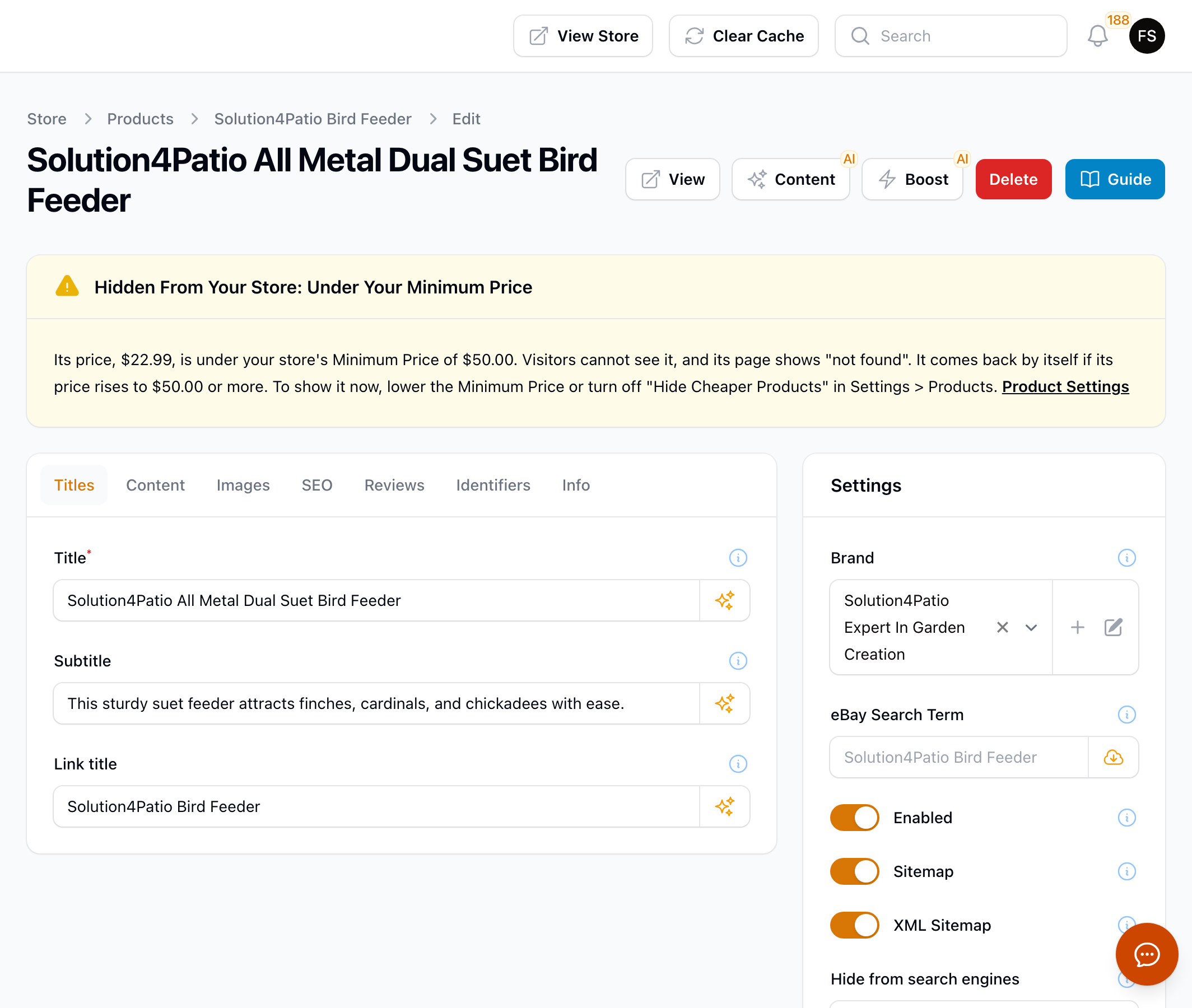Click the red Delete button

click(x=1013, y=179)
